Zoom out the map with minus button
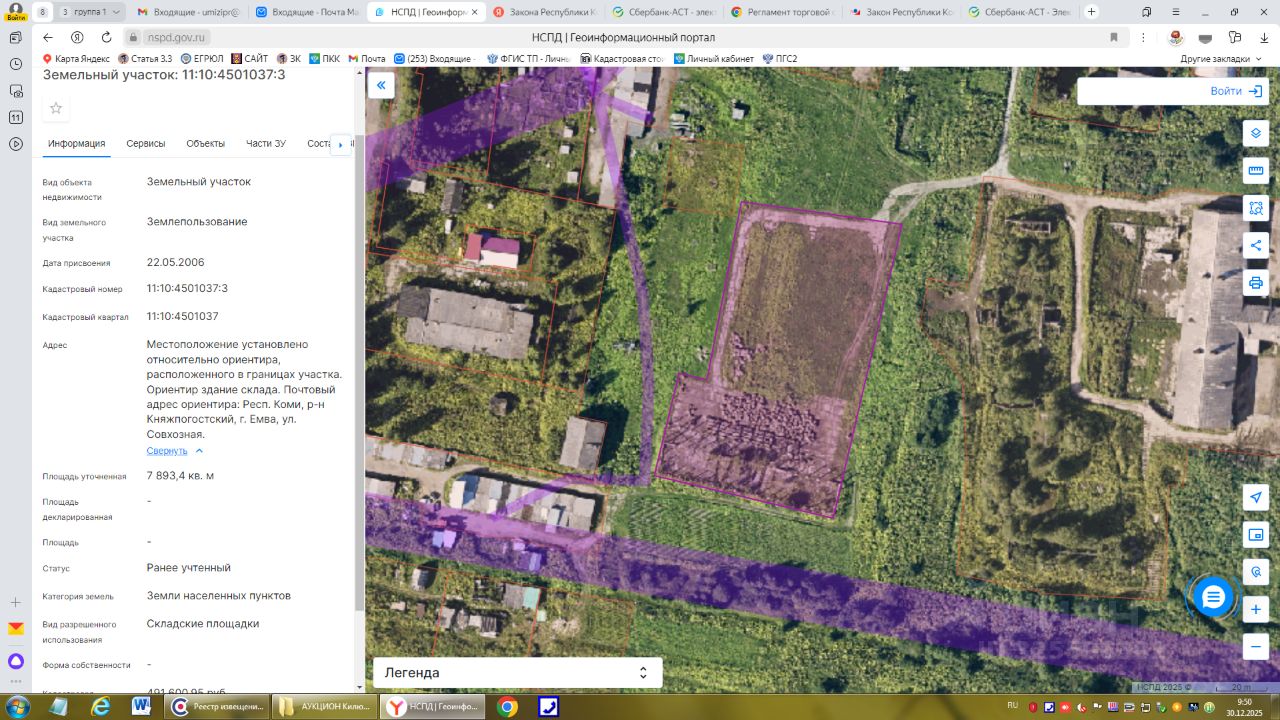The height and width of the screenshot is (720, 1280). 1256,646
